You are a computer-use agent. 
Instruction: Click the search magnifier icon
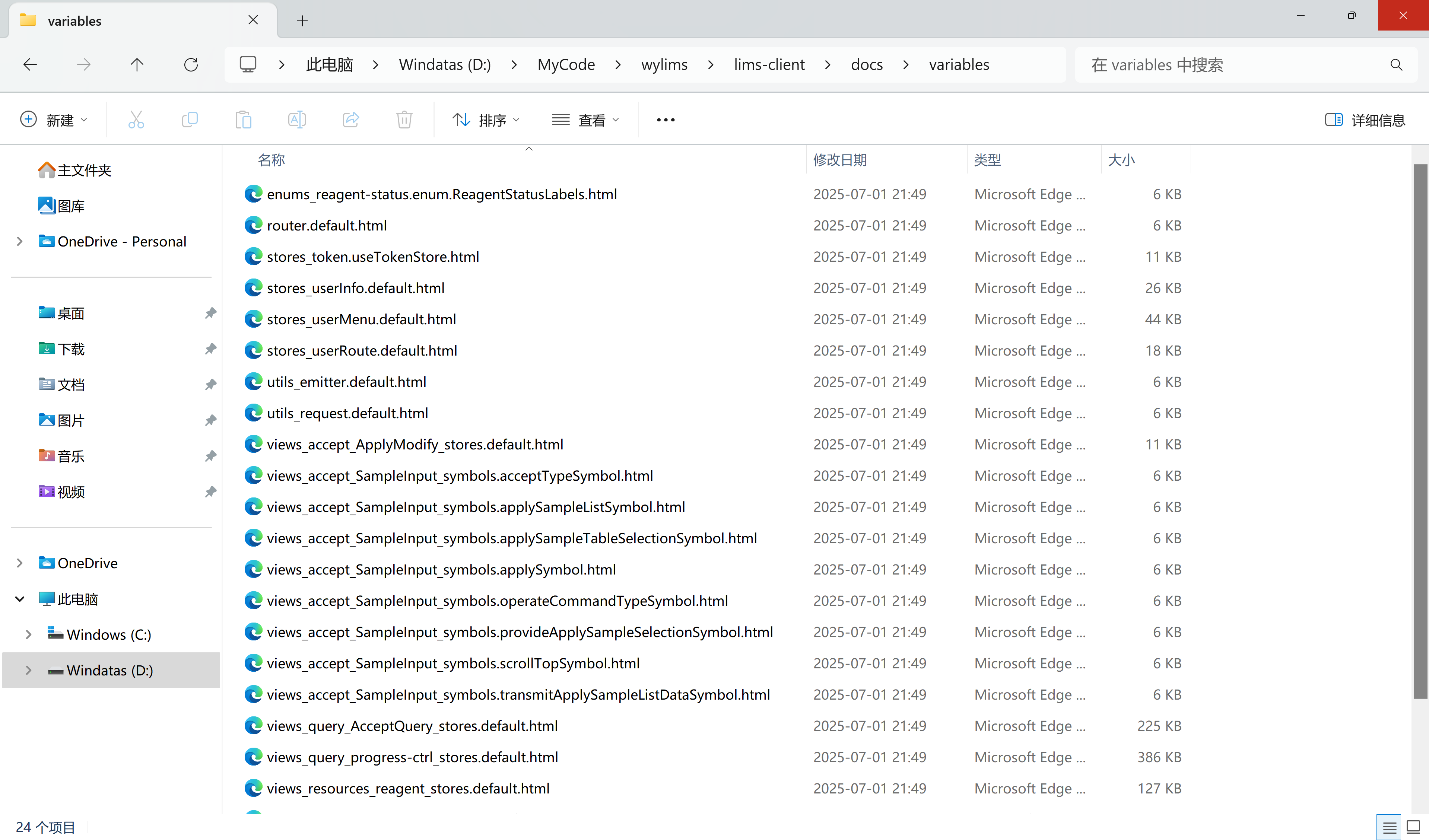pyautogui.click(x=1395, y=65)
